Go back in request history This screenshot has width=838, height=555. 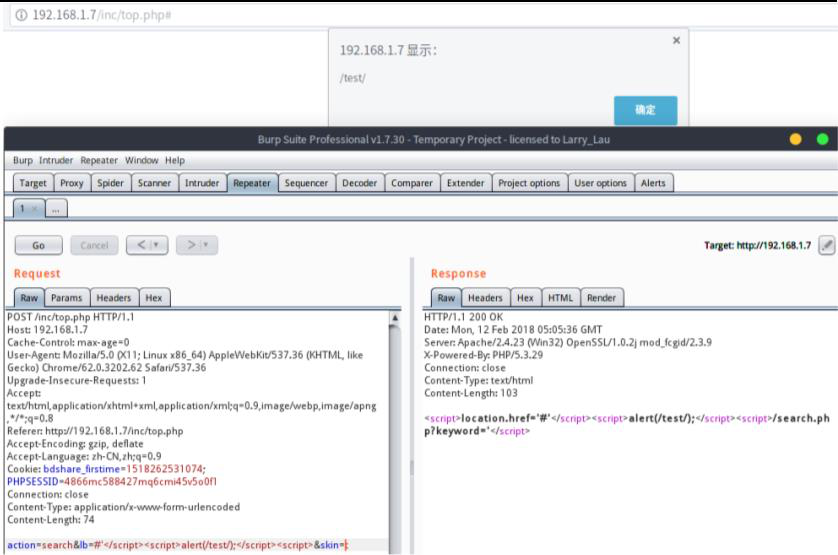tap(141, 245)
